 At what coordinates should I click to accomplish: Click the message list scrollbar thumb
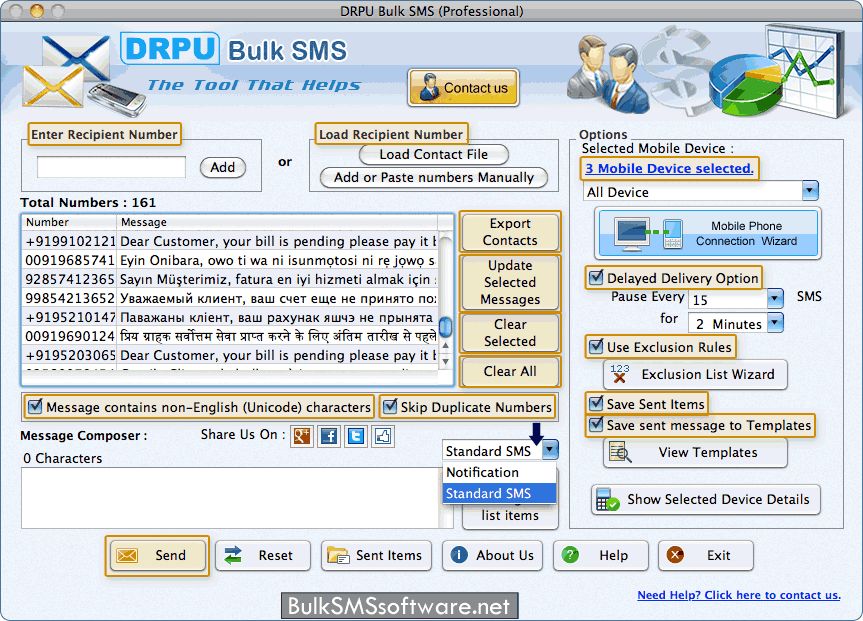click(446, 326)
